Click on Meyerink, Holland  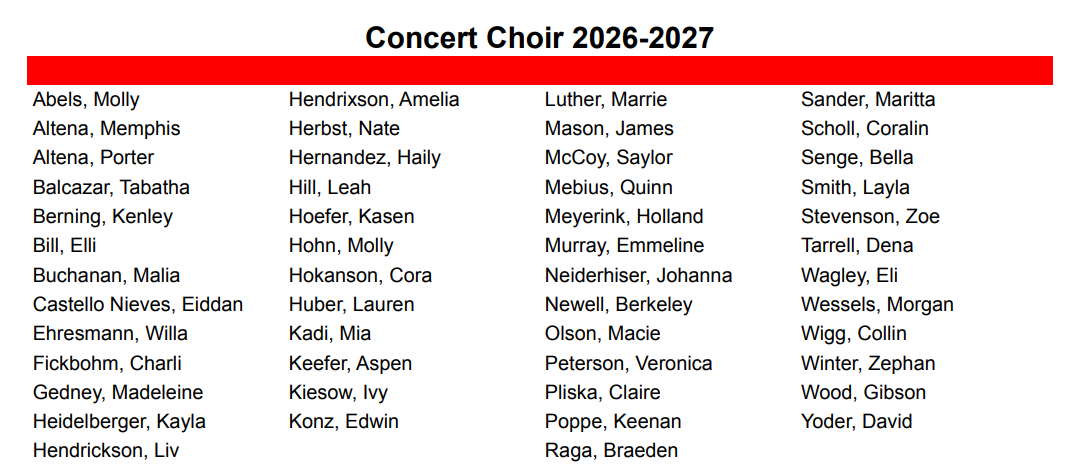pyautogui.click(x=624, y=216)
